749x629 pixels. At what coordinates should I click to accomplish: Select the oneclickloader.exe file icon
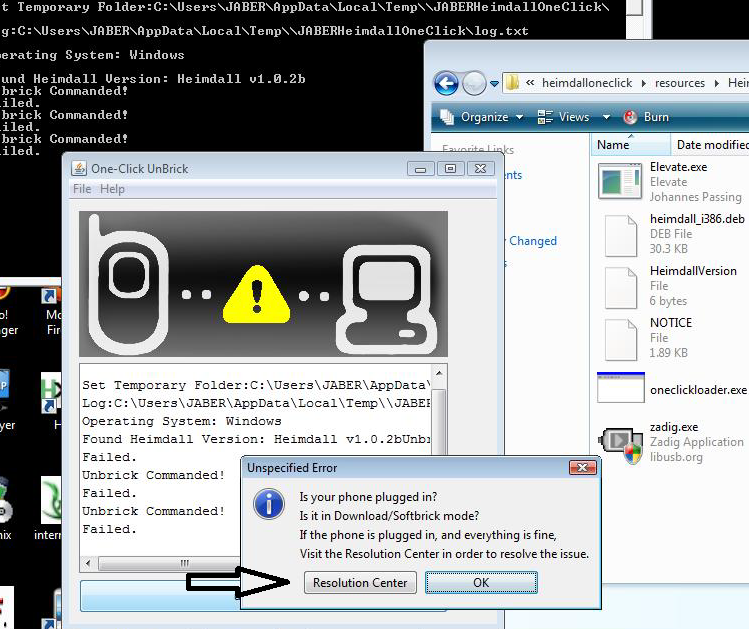(x=621, y=387)
